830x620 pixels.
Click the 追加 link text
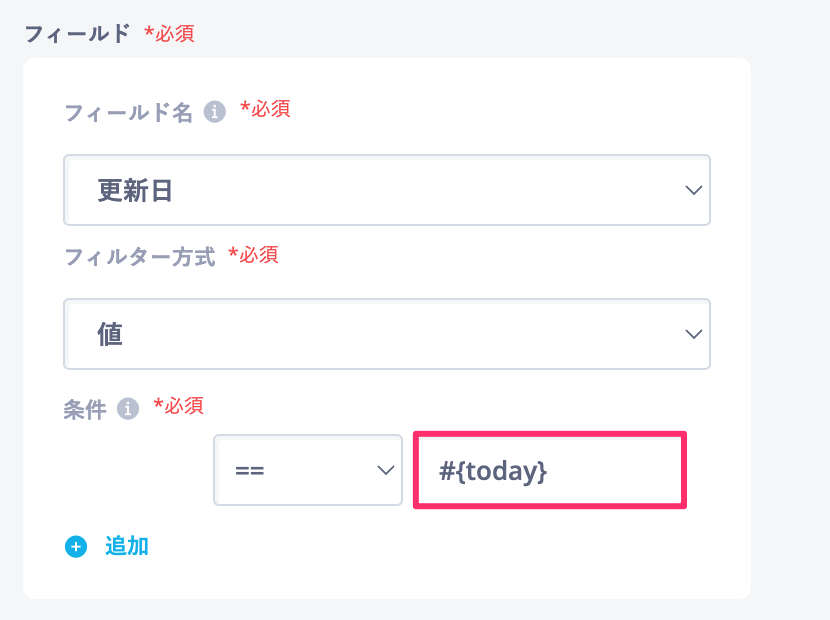point(127,546)
